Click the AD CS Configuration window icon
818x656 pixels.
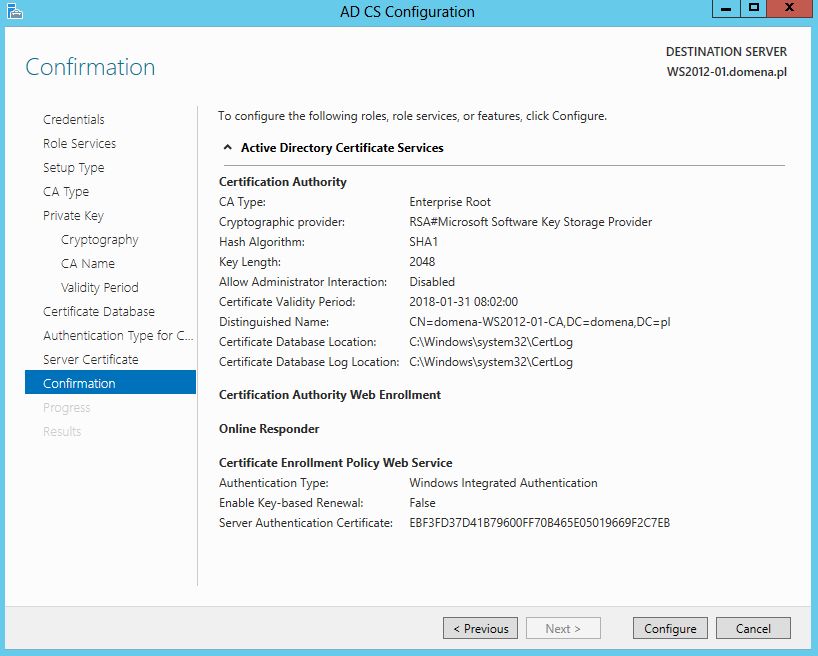click(14, 11)
